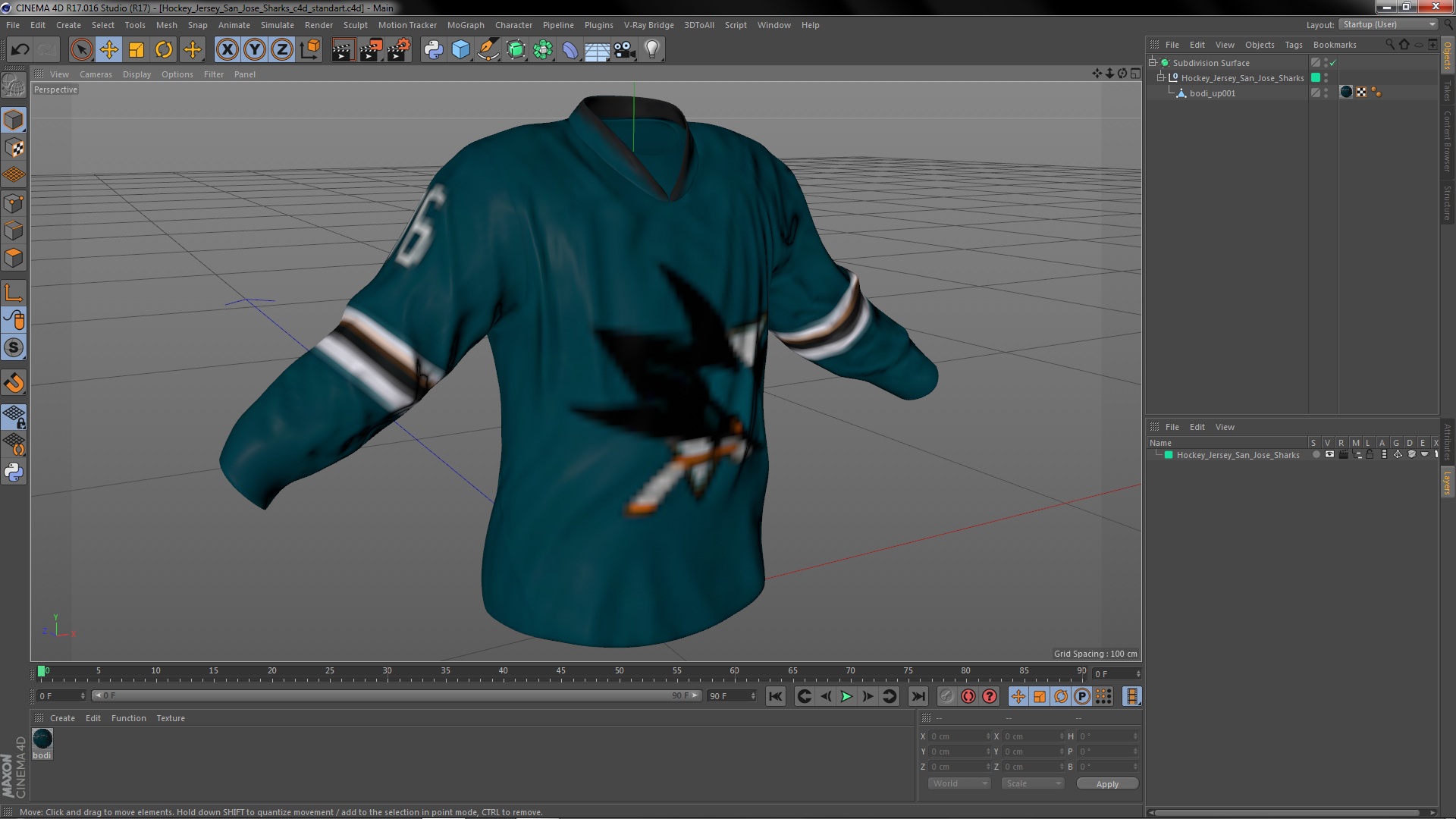The width and height of the screenshot is (1456, 819).
Task: Open the Simulate menu
Action: click(x=277, y=25)
